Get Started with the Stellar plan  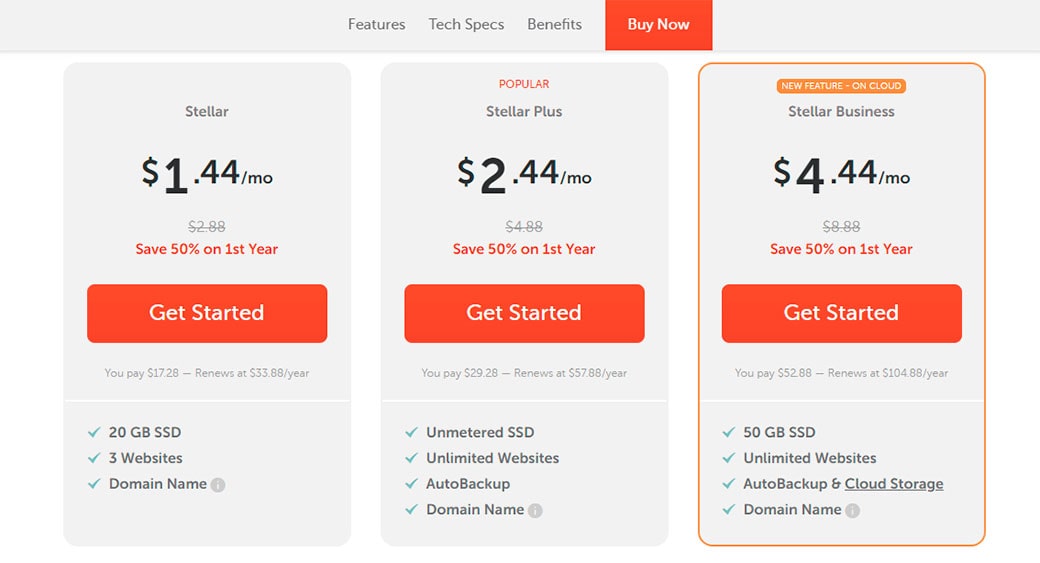coord(207,313)
